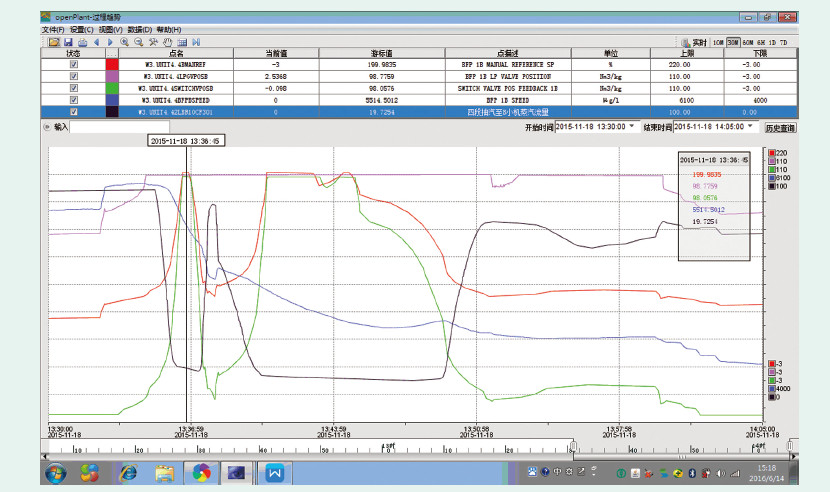The image size is (830, 492).
Task: Select the 60M time range button
Action: [x=747, y=42]
